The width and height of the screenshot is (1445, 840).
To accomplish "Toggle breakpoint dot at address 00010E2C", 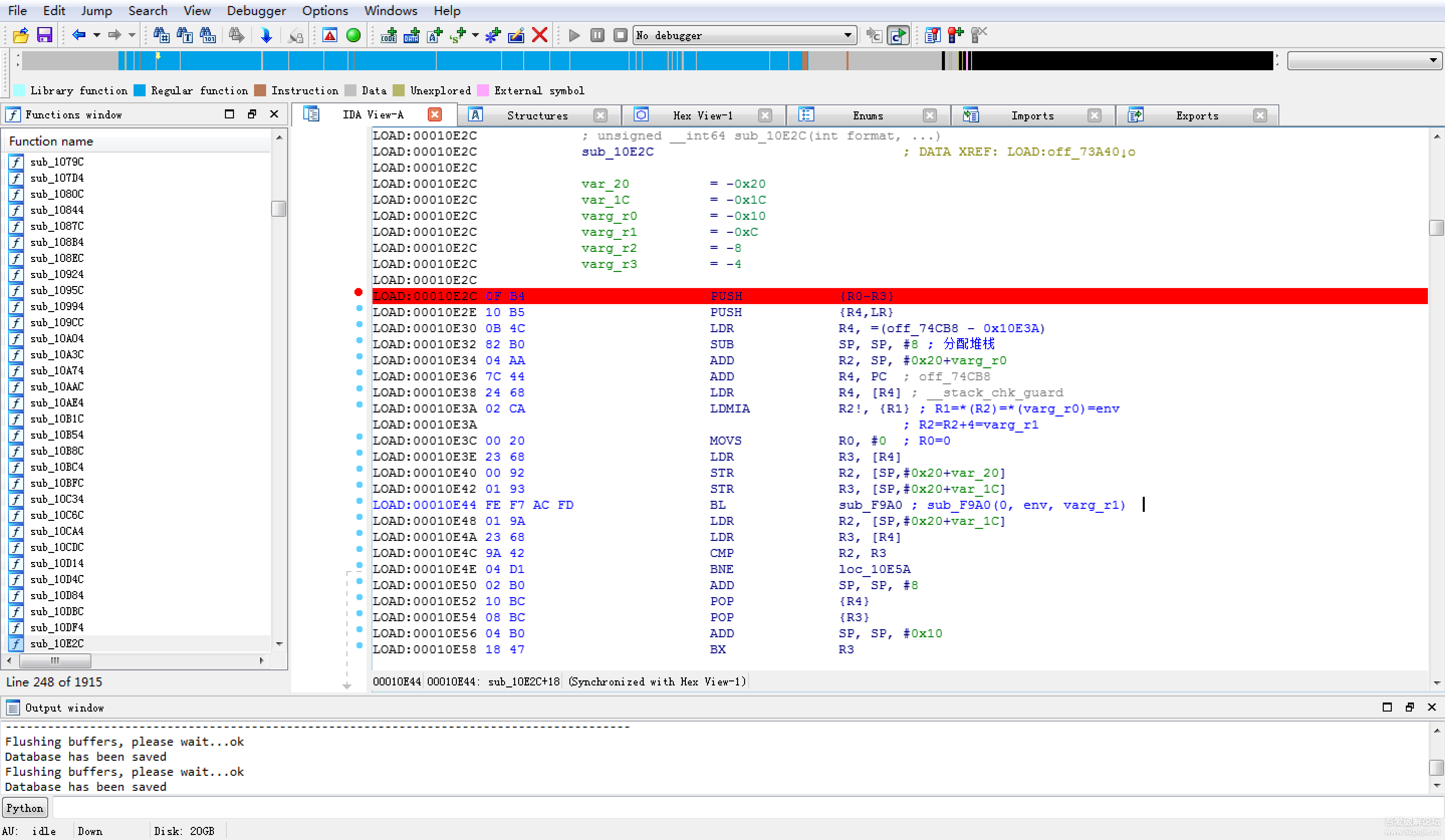I will [358, 293].
